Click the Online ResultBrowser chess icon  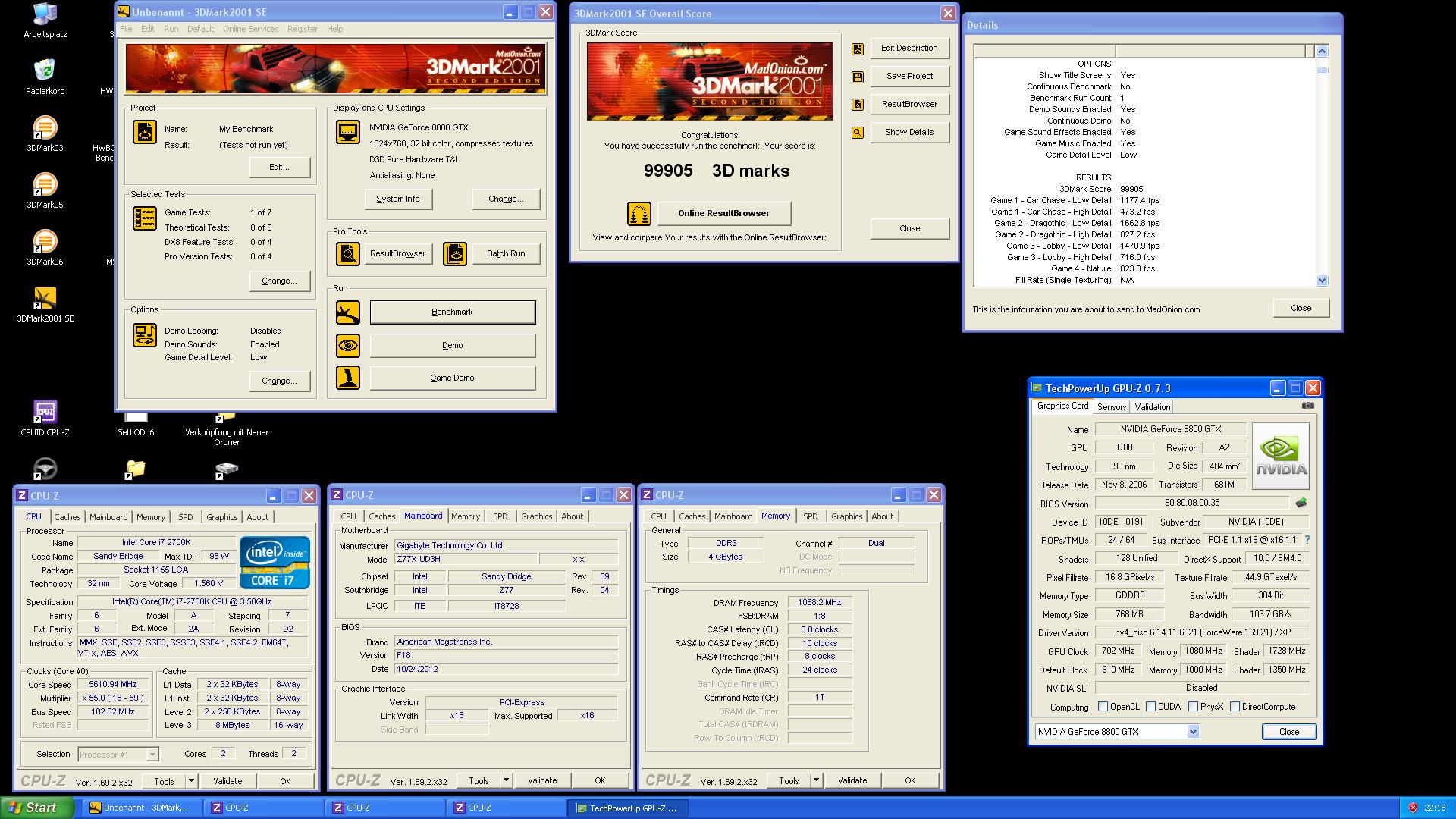point(639,214)
